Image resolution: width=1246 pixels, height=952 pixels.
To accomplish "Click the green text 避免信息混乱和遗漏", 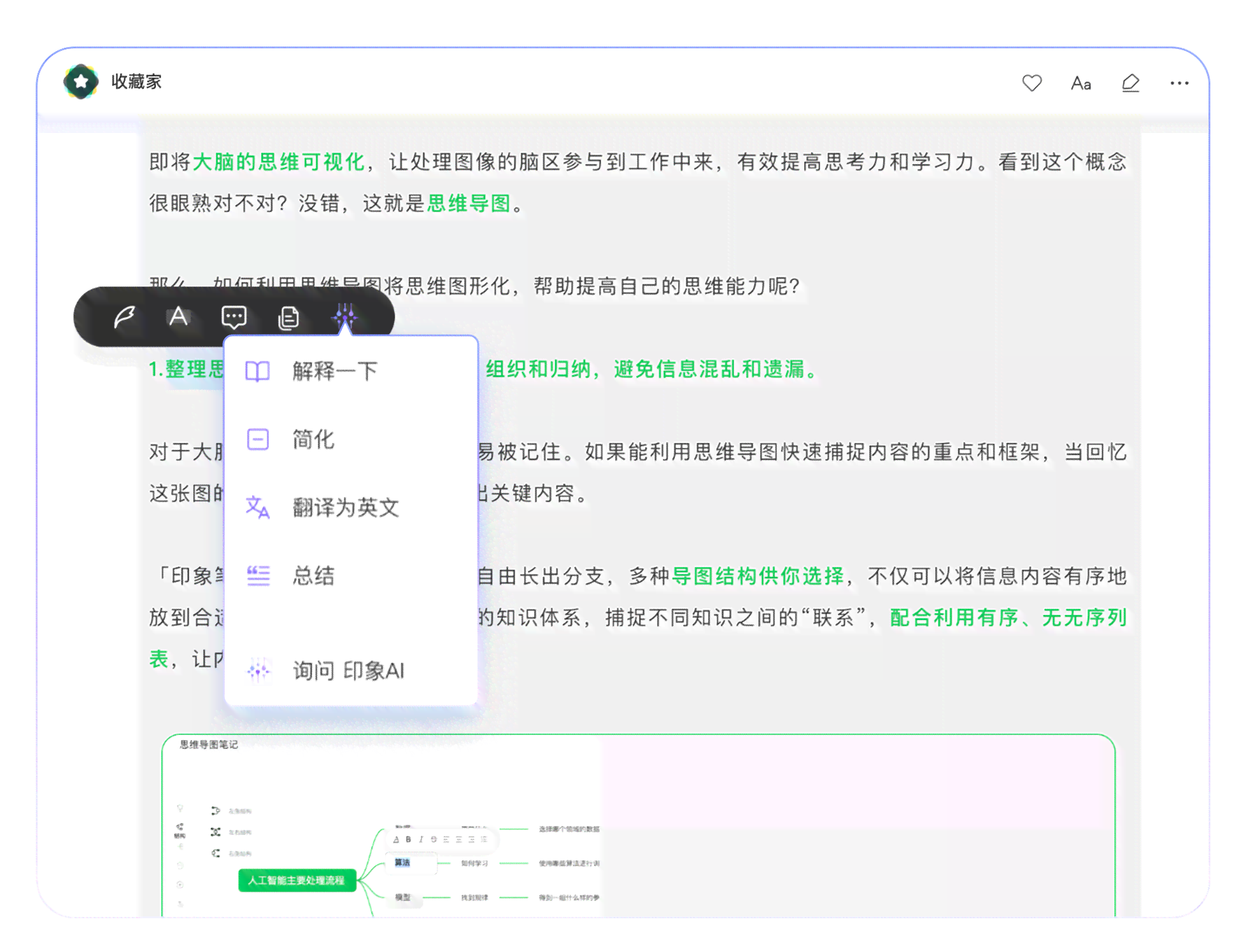I will 710,369.
